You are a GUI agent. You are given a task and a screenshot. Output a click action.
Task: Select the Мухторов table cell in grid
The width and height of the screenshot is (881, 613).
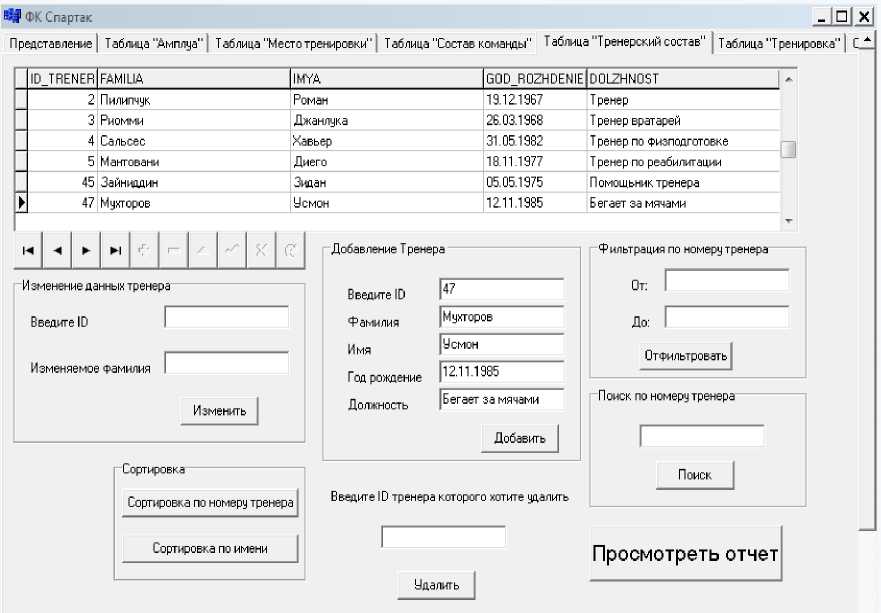pyautogui.click(x=194, y=203)
